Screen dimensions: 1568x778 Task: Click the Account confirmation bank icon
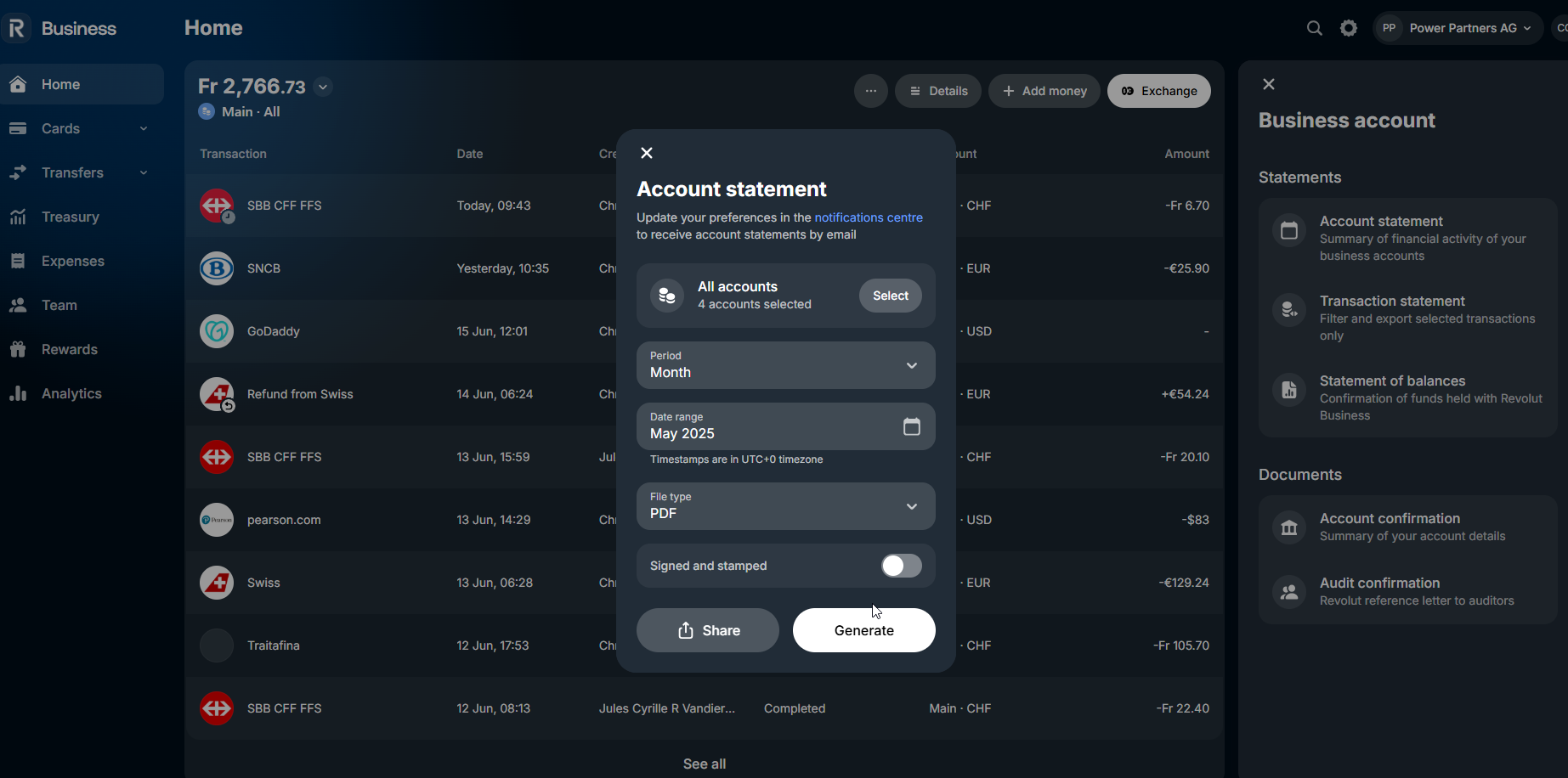click(x=1289, y=527)
